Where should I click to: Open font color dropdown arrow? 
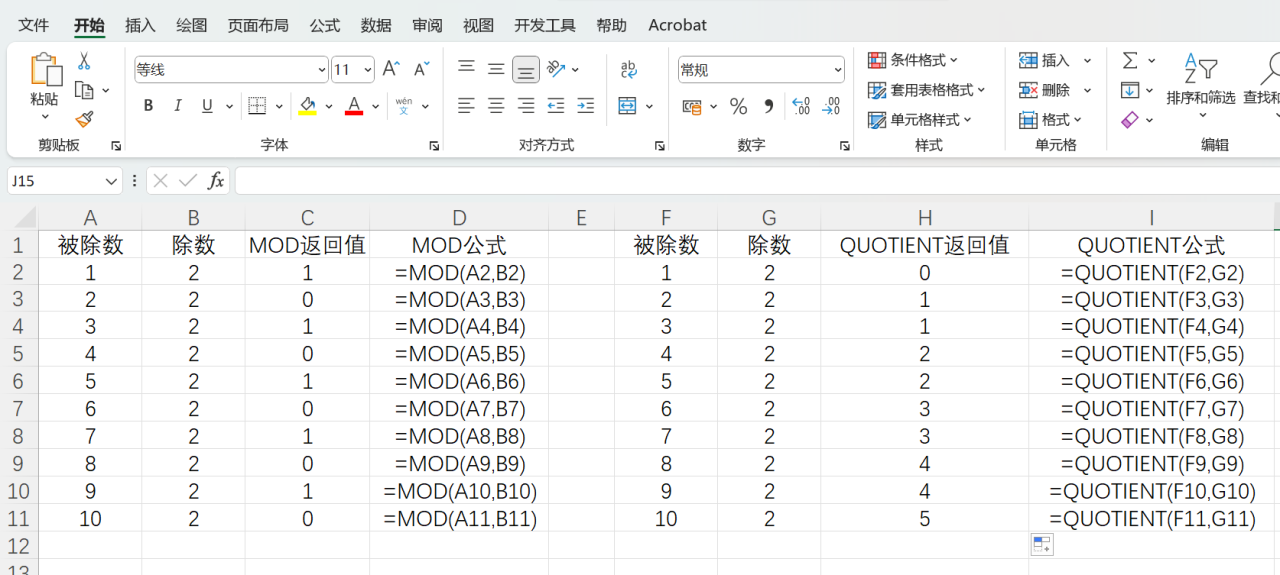375,105
